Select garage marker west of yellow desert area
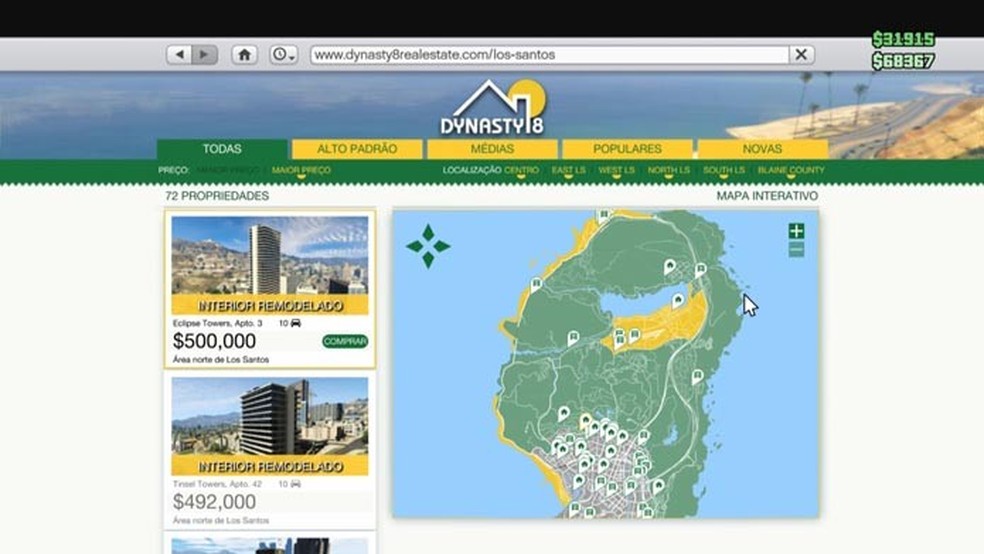This screenshot has width=984, height=554. (x=573, y=338)
